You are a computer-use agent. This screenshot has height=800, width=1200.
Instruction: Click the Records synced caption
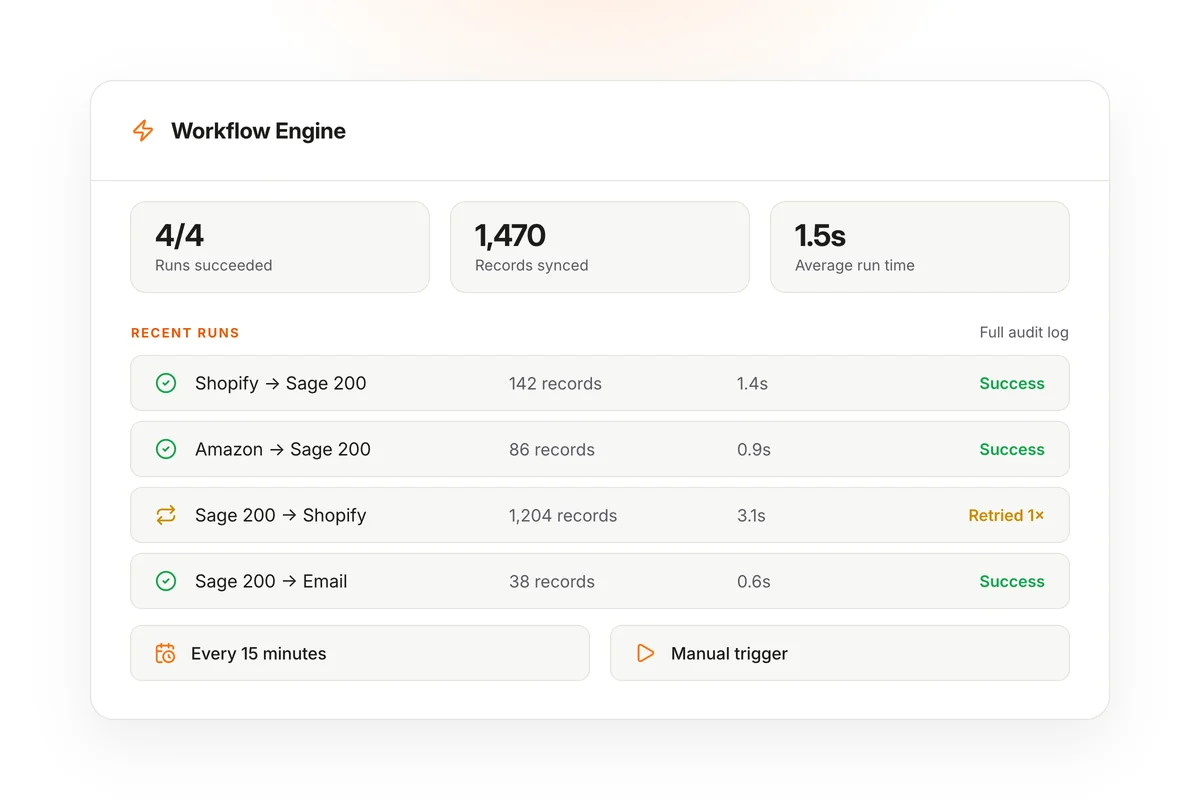tap(531, 265)
